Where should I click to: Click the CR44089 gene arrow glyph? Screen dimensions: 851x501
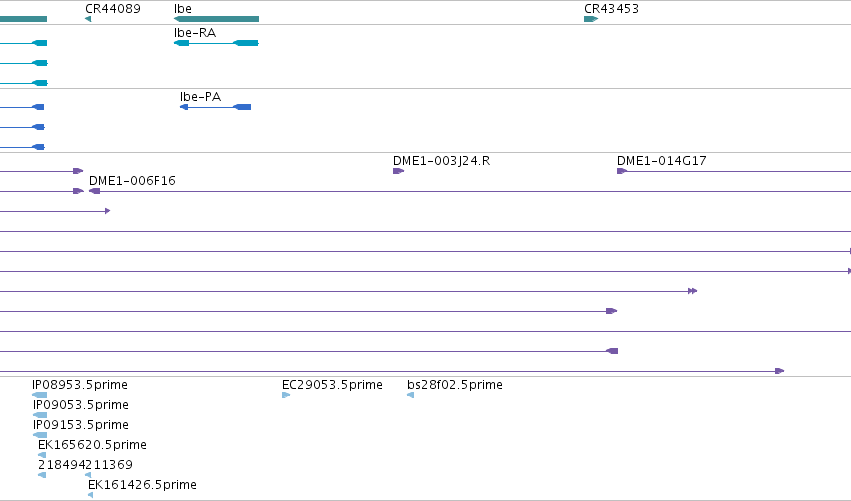point(88,19)
